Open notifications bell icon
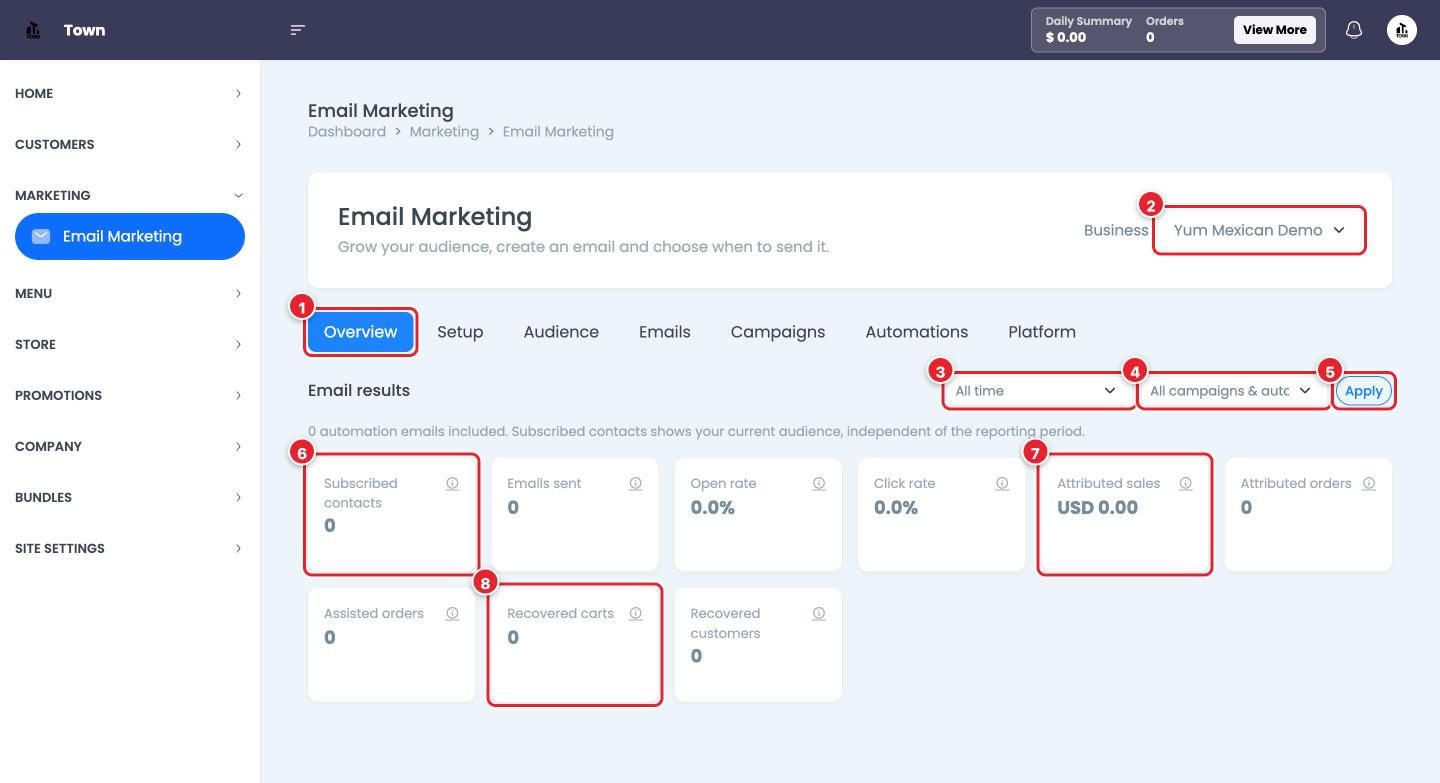 [x=1354, y=30]
